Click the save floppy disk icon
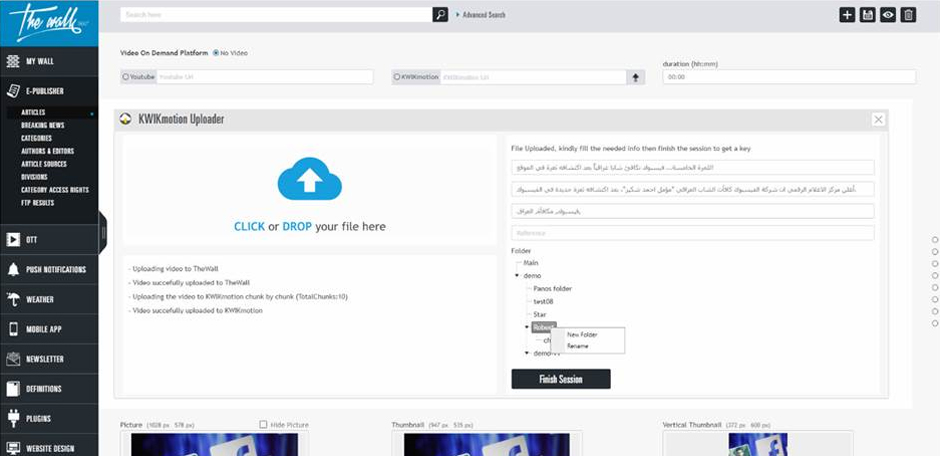The height and width of the screenshot is (456, 940). coord(867,15)
